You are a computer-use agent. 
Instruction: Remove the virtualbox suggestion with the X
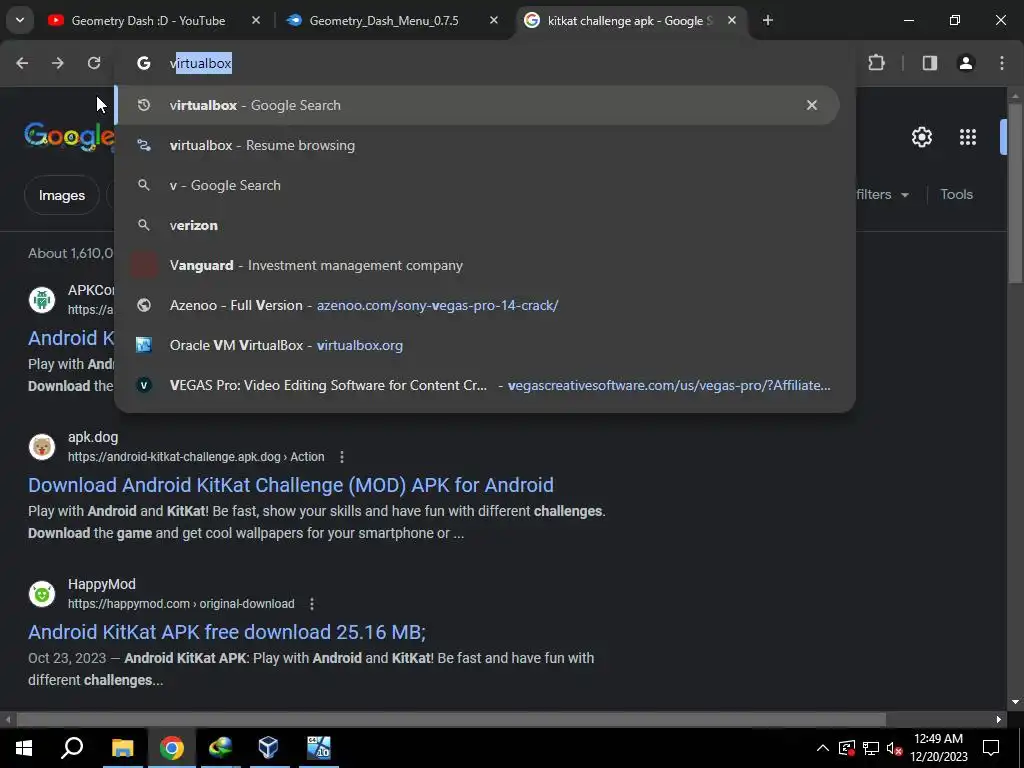[x=812, y=105]
